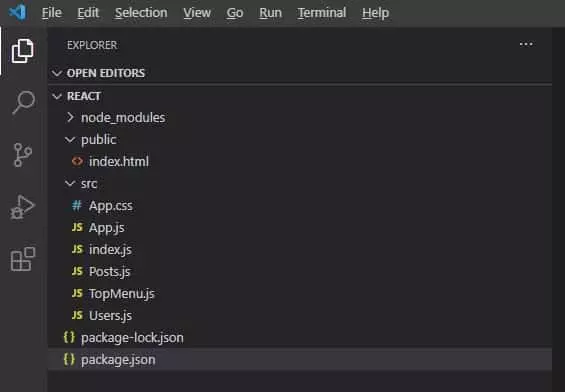This screenshot has width=565, height=392.
Task: Click the HTML icon beside index.html
Action: pyautogui.click(x=77, y=161)
